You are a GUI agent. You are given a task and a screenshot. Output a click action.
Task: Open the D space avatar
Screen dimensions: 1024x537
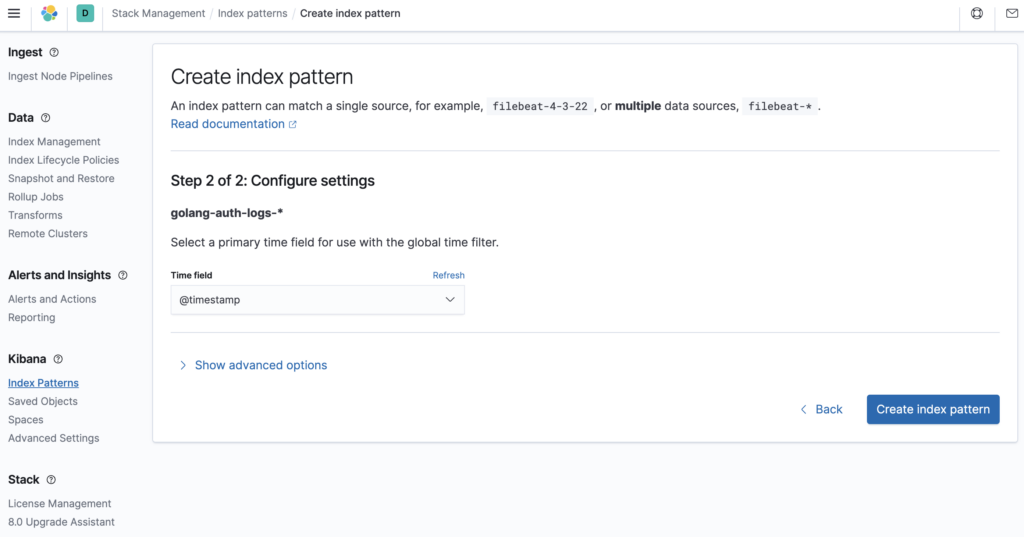pyautogui.click(x=85, y=13)
